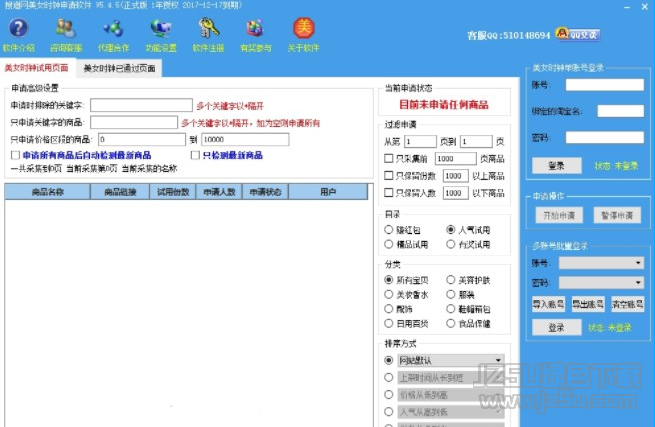Expand the 默认 sort method dropdown
This screenshot has width=655, height=427.
(x=498, y=359)
